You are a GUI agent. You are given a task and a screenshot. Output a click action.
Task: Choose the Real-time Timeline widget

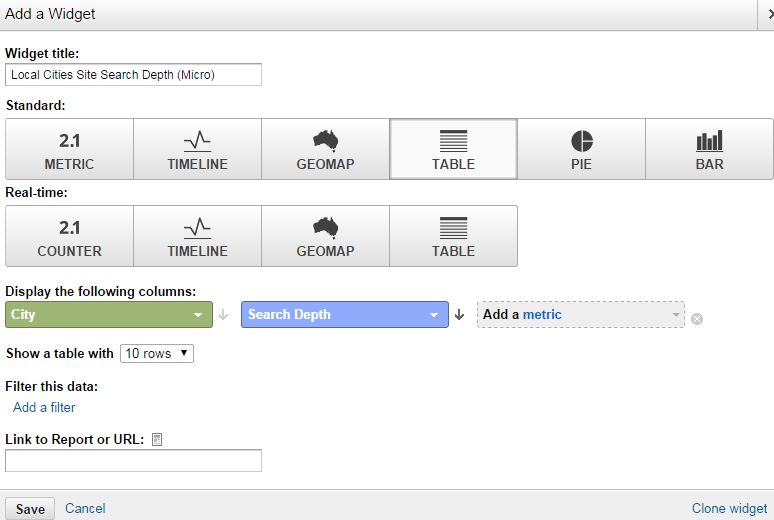(197, 237)
